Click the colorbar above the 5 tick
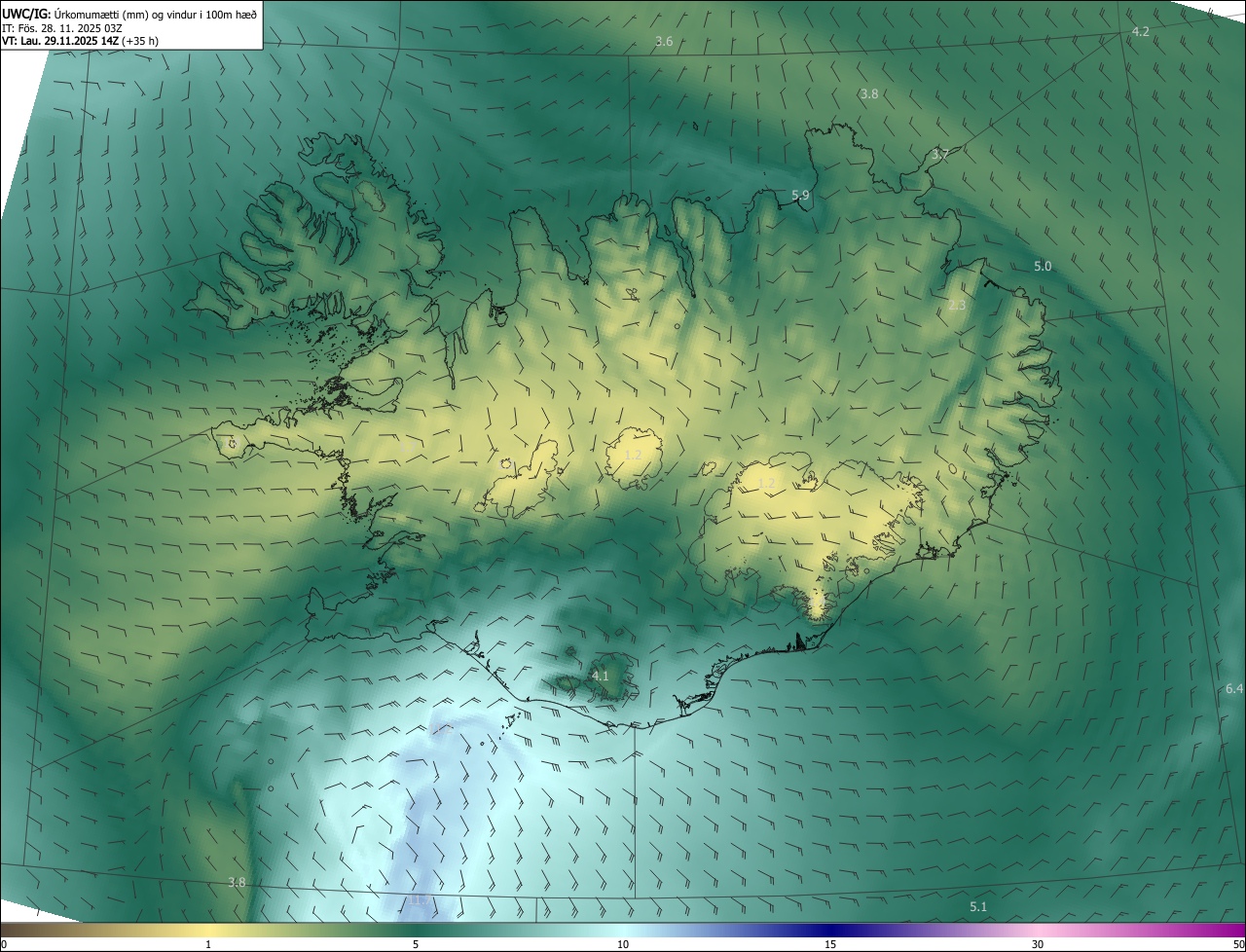1246x952 pixels. coord(416,930)
